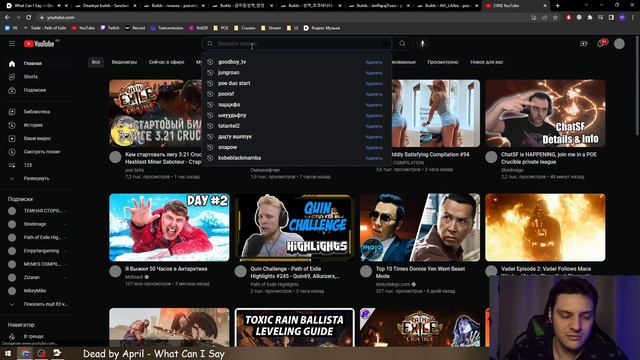Open the account avatar menu
This screenshot has width=640, height=360.
click(x=619, y=44)
